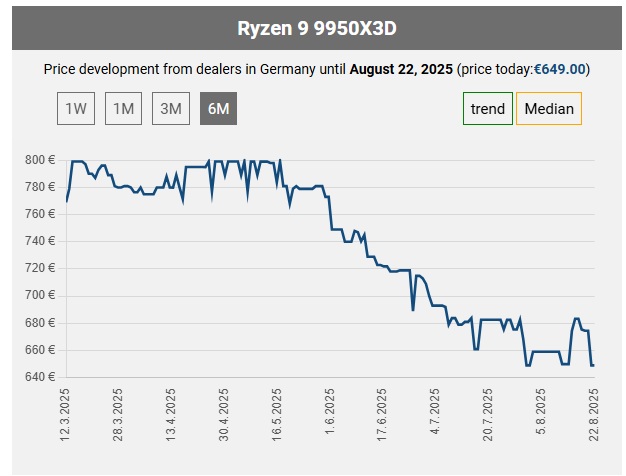Image resolution: width=626 pixels, height=476 pixels.
Task: Click the Ryzen 9 9950X3D title
Action: tap(317, 28)
